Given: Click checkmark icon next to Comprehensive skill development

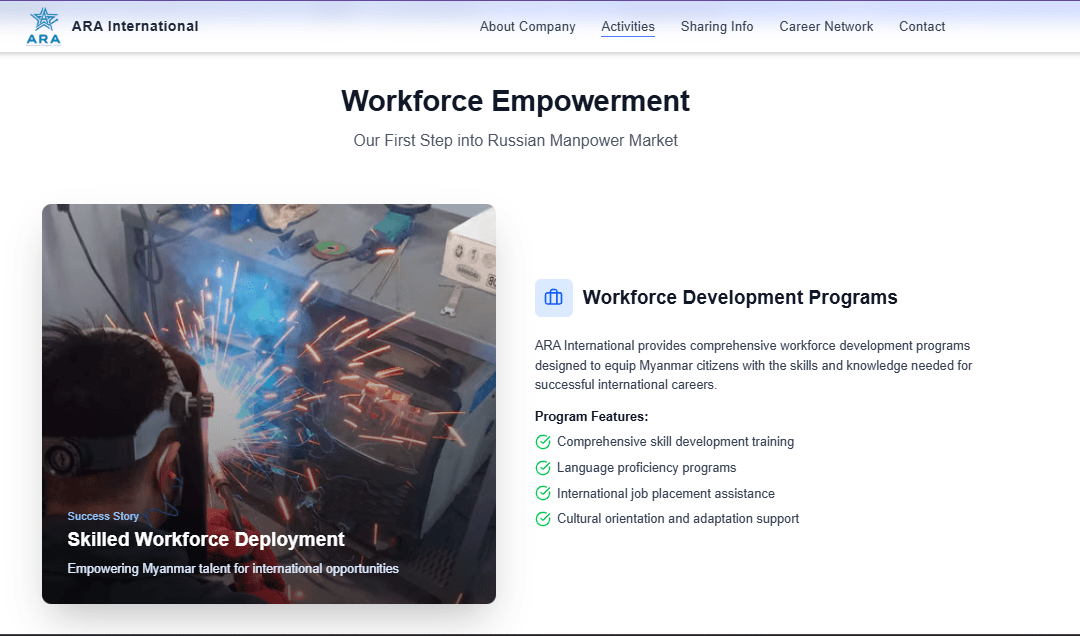Looking at the screenshot, I should click(543, 442).
